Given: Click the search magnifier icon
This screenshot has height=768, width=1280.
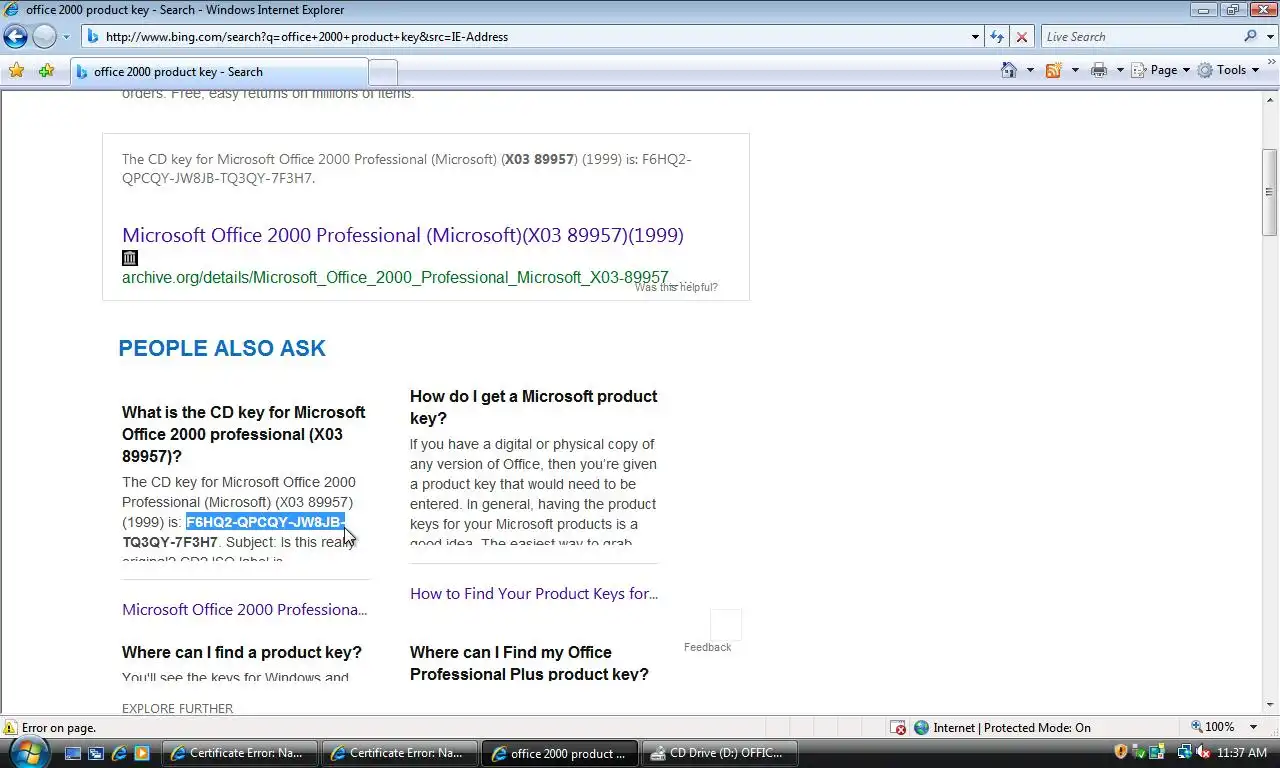Looking at the screenshot, I should (1251, 37).
